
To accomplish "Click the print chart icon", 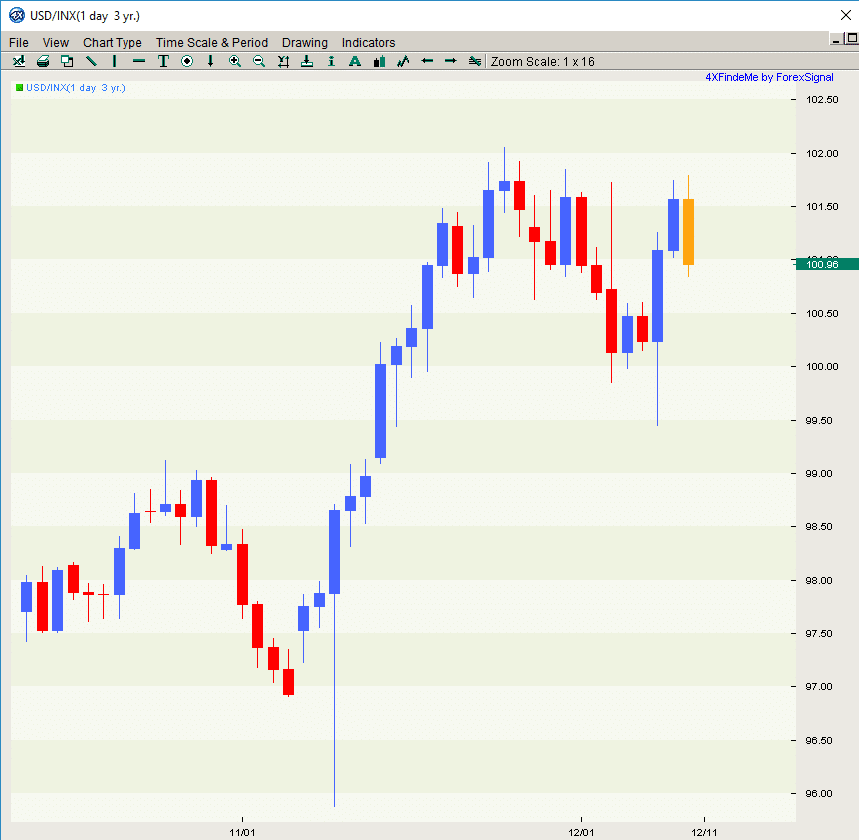I will pyautogui.click(x=43, y=61).
